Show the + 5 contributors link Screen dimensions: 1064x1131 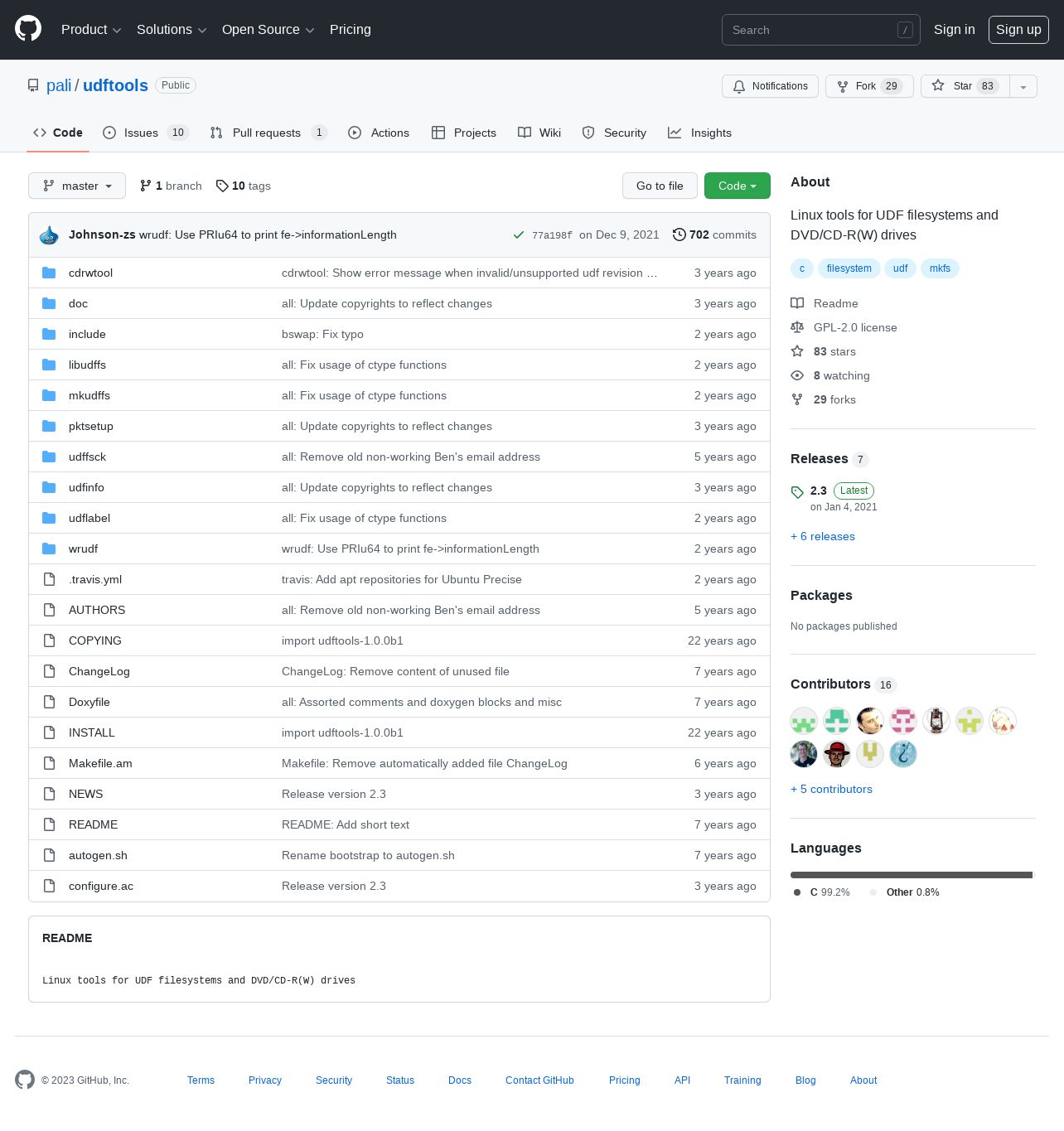click(831, 789)
